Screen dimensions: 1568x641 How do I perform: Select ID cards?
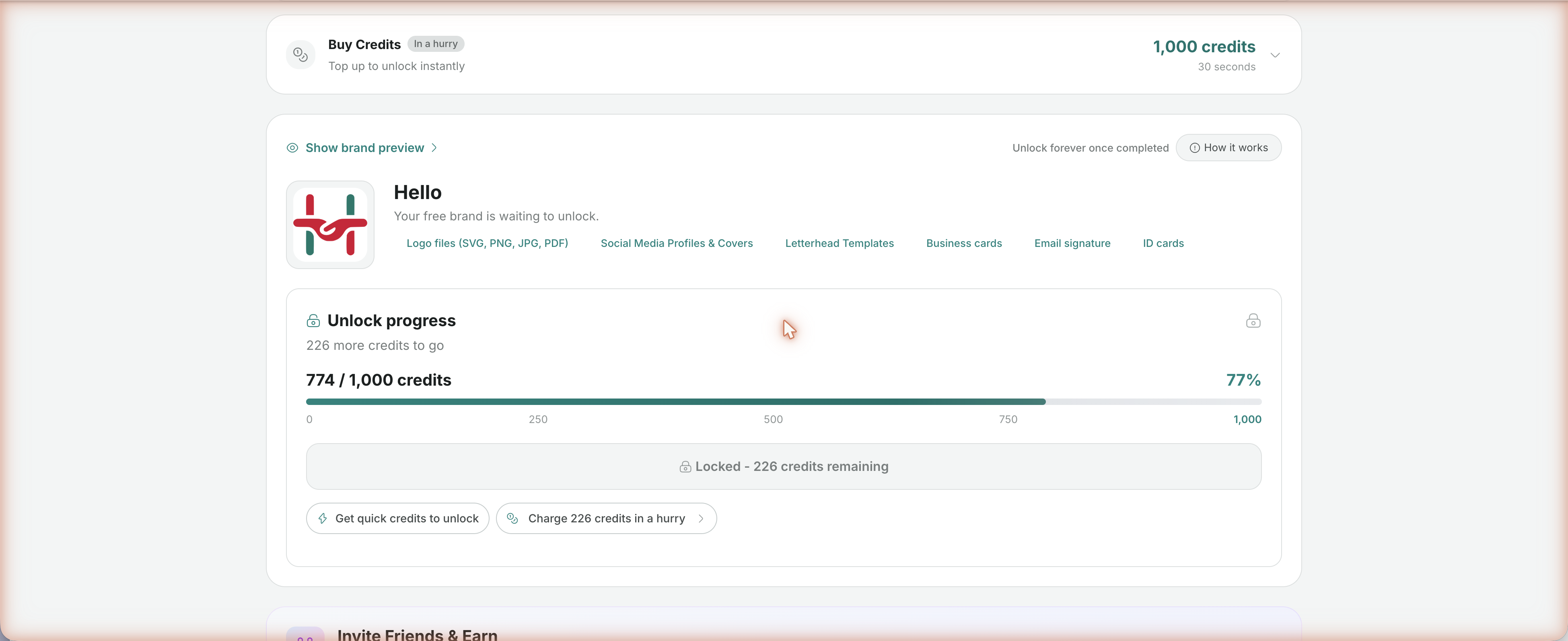coord(1163,244)
